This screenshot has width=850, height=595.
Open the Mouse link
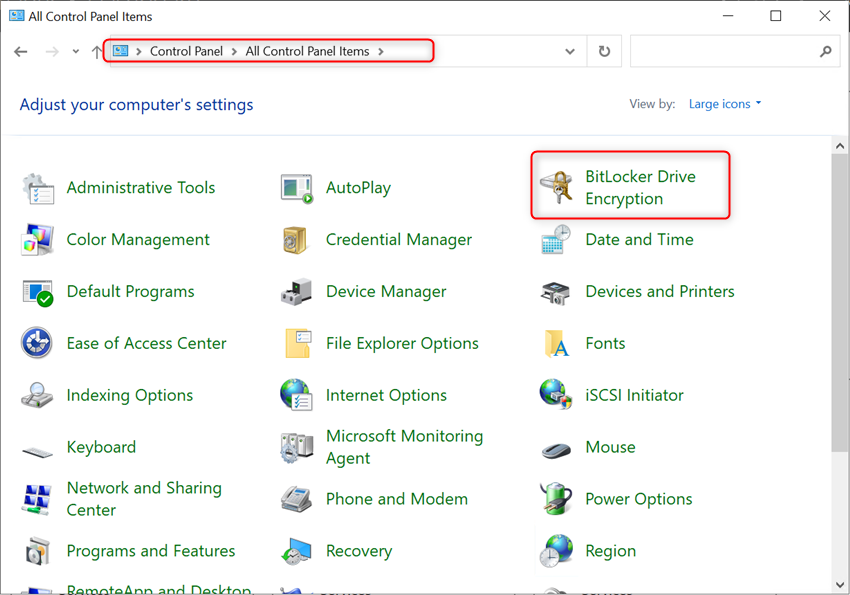pos(610,447)
